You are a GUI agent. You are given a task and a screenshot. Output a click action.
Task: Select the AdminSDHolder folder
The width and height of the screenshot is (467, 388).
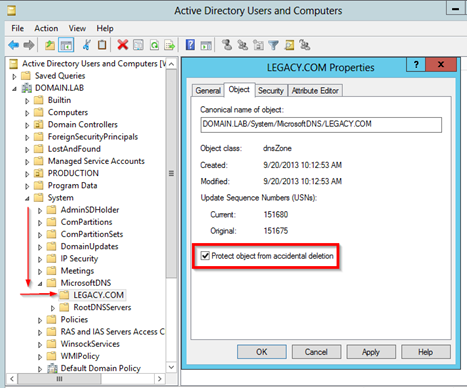90,210
